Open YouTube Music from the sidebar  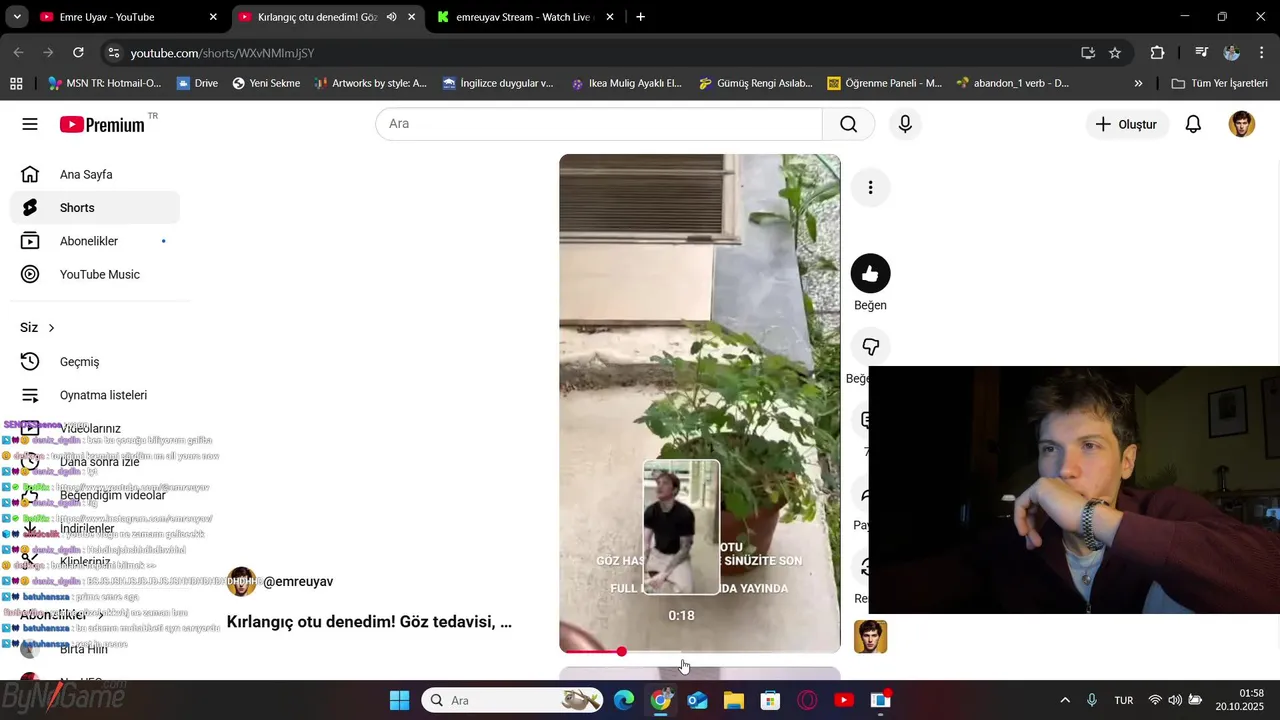click(x=95, y=274)
